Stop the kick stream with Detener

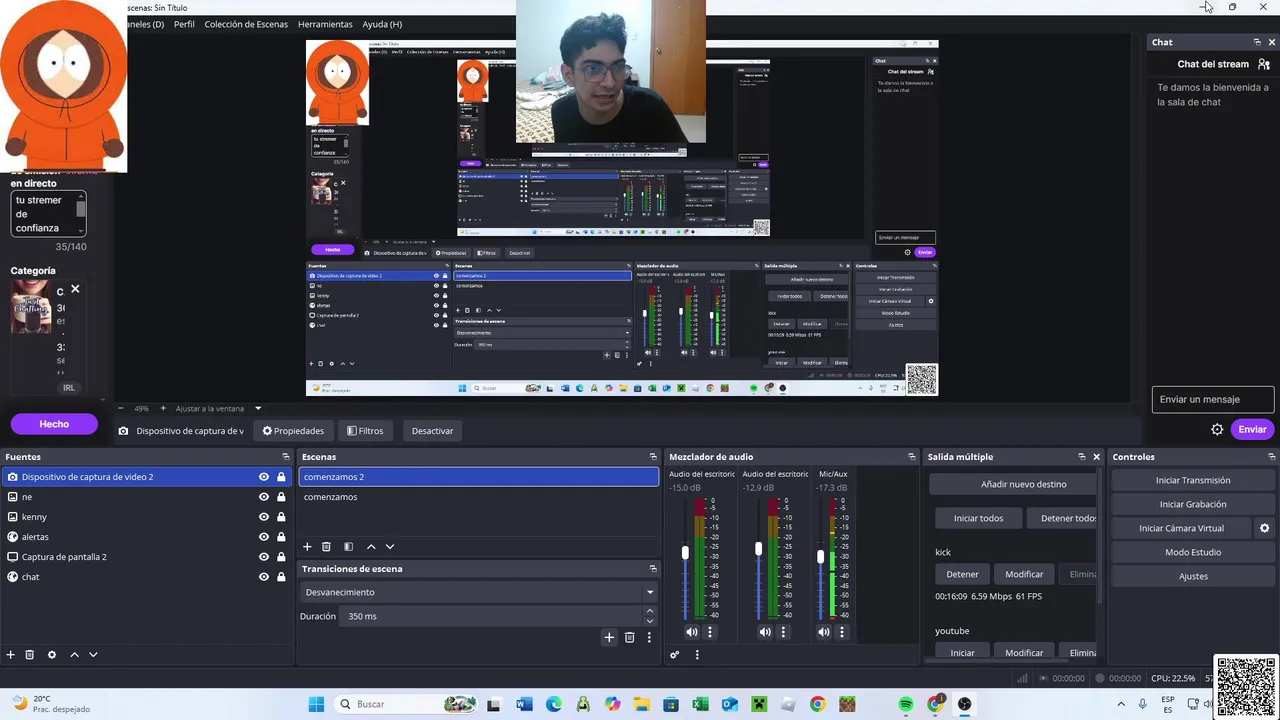tap(962, 574)
